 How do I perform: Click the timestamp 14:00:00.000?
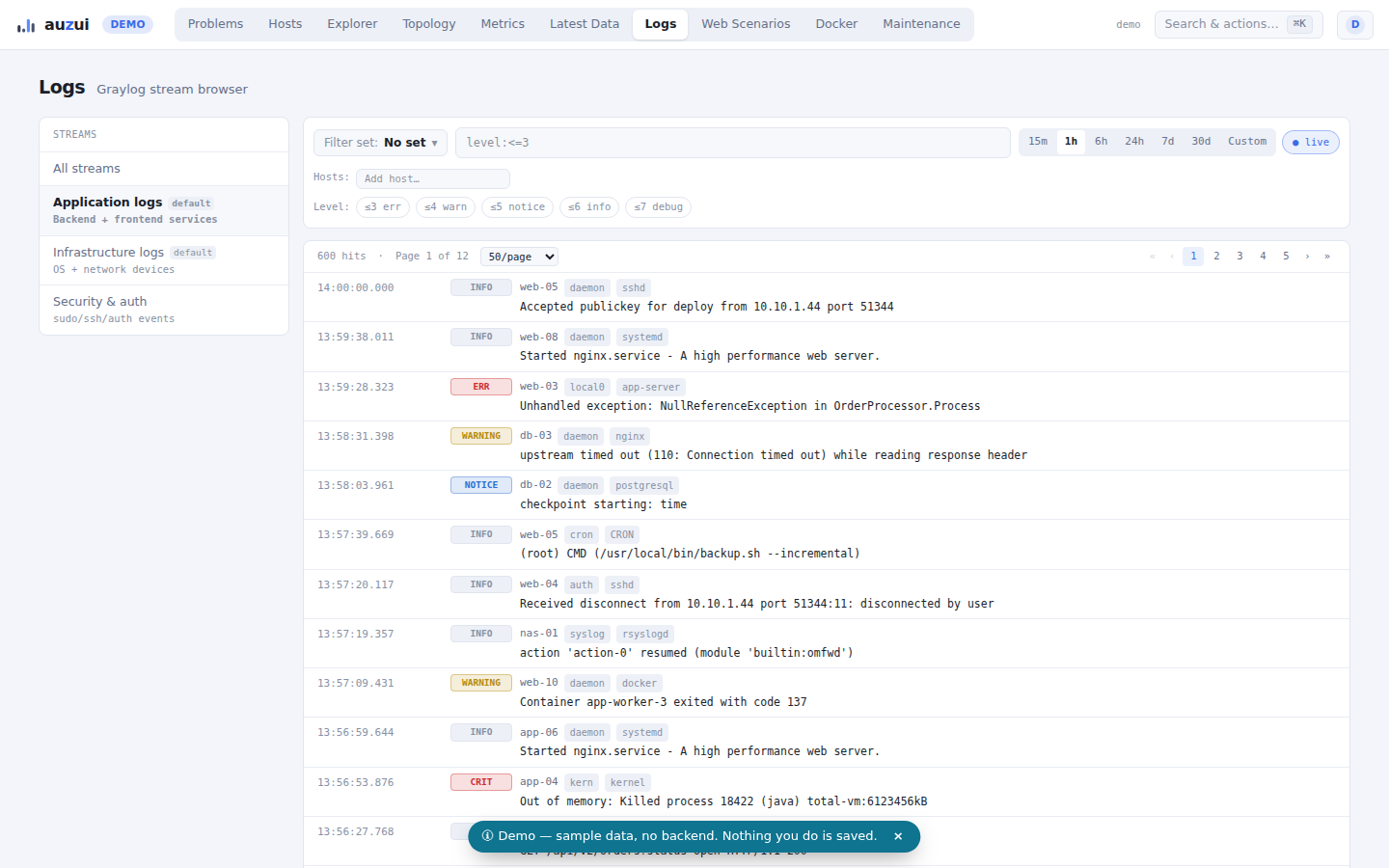pyautogui.click(x=356, y=287)
